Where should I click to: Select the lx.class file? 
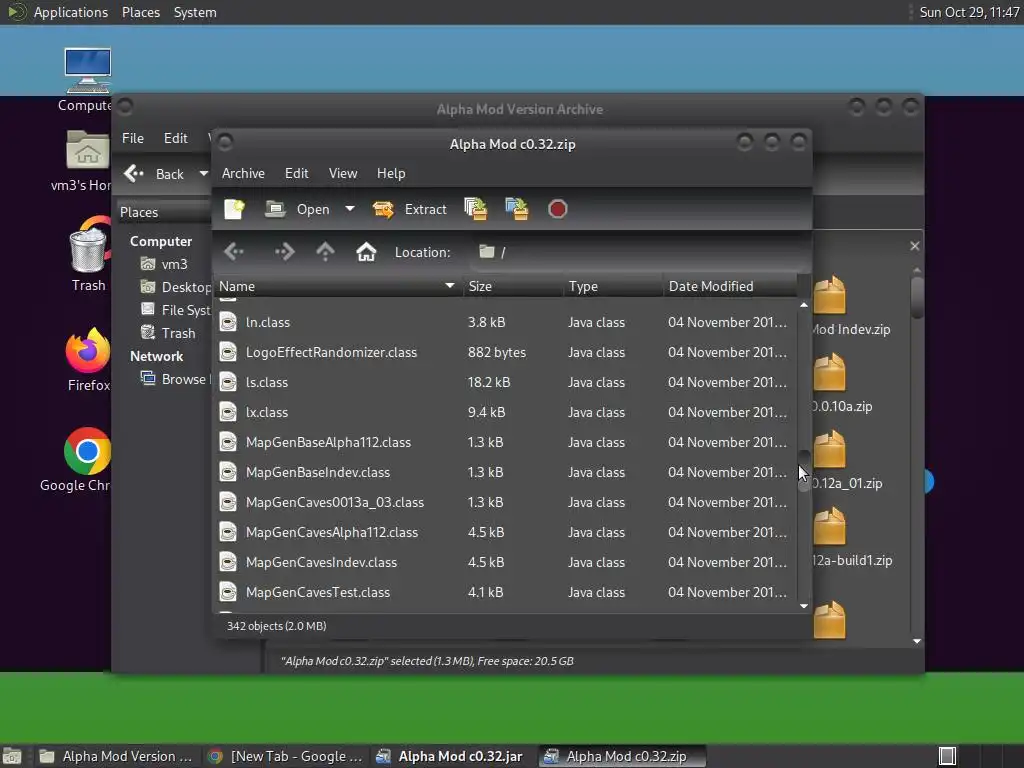(505, 413)
